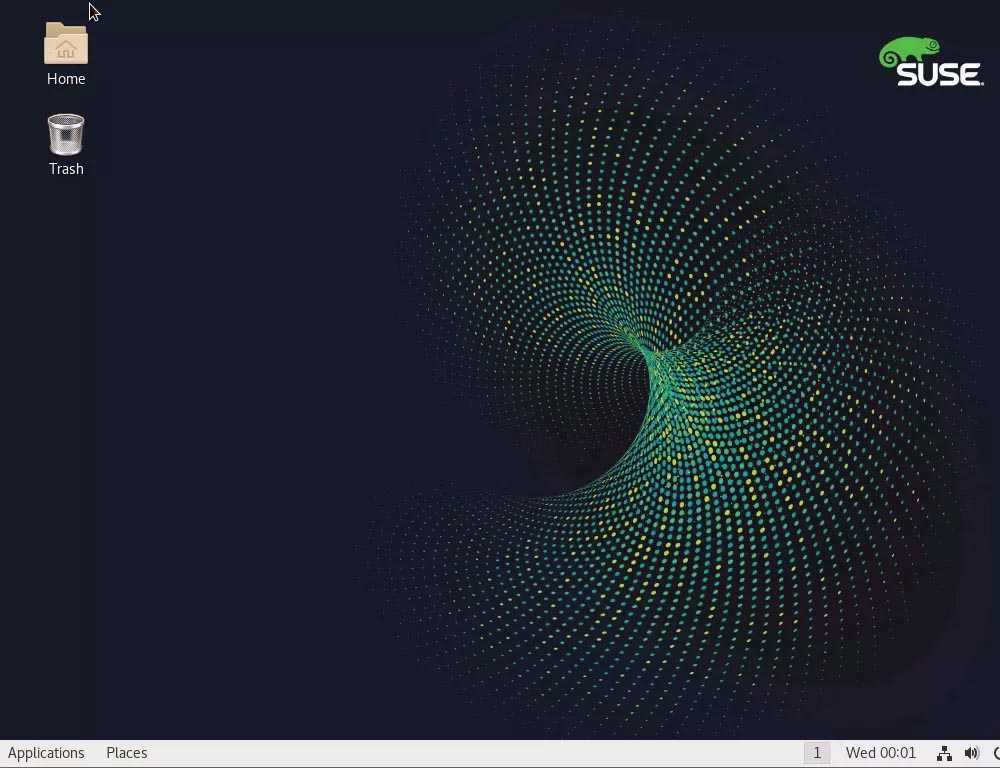This screenshot has width=1000, height=768.
Task: Click the power icon at panel edge
Action: [996, 753]
